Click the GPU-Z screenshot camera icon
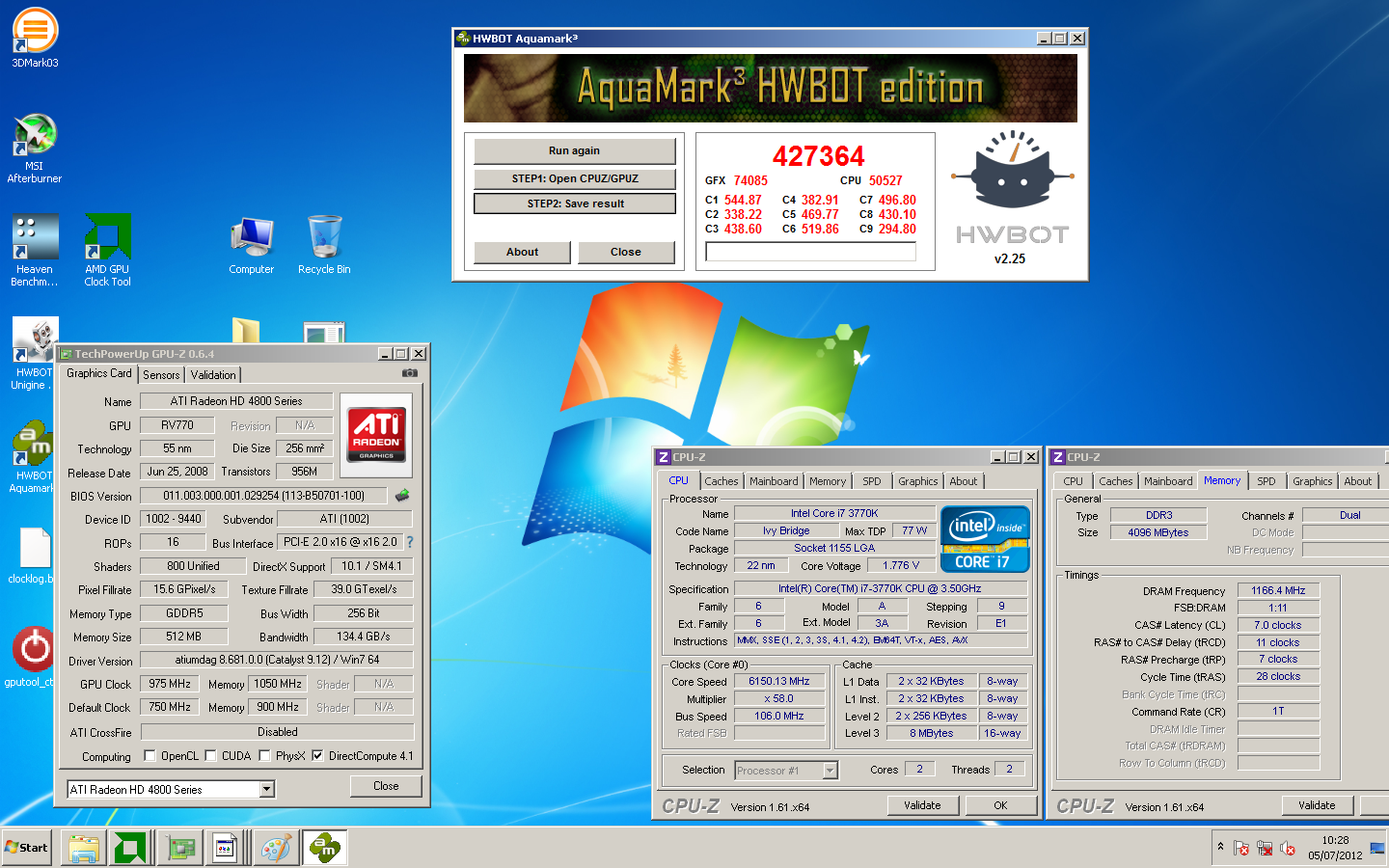 point(410,373)
